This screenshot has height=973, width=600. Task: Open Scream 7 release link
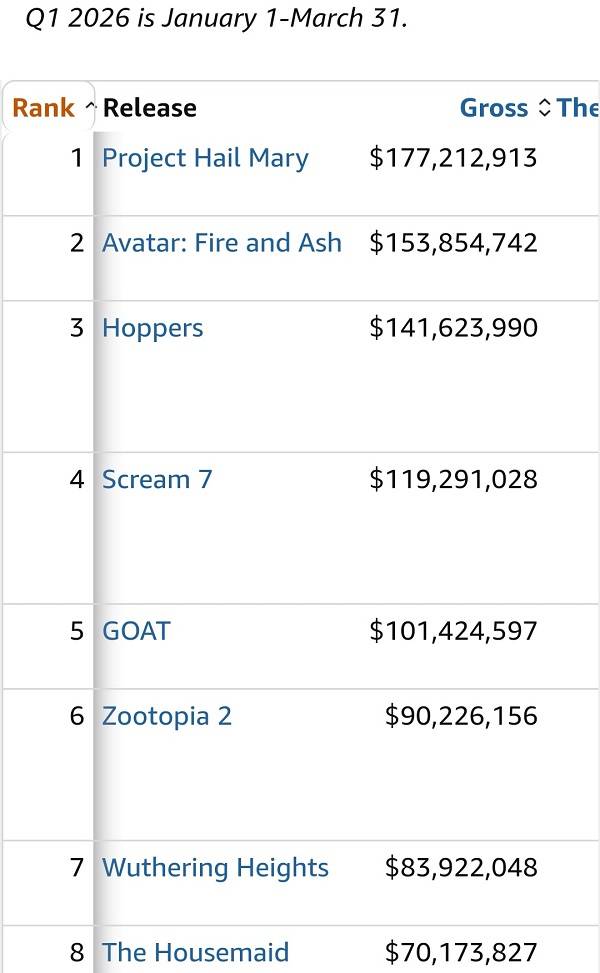coord(157,479)
